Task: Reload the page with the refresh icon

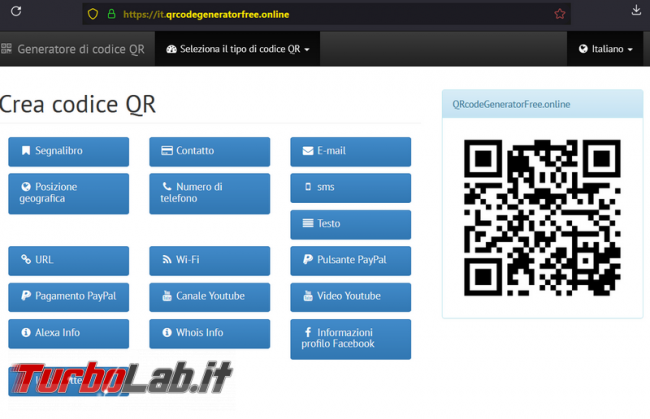Action: [x=16, y=11]
